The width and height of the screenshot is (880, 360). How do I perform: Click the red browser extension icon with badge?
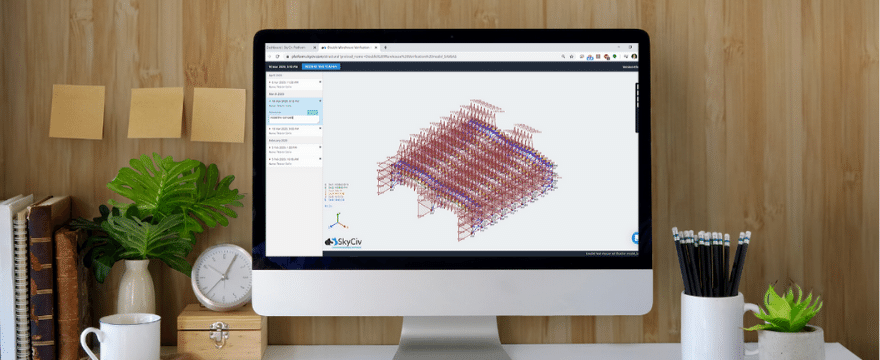606,57
